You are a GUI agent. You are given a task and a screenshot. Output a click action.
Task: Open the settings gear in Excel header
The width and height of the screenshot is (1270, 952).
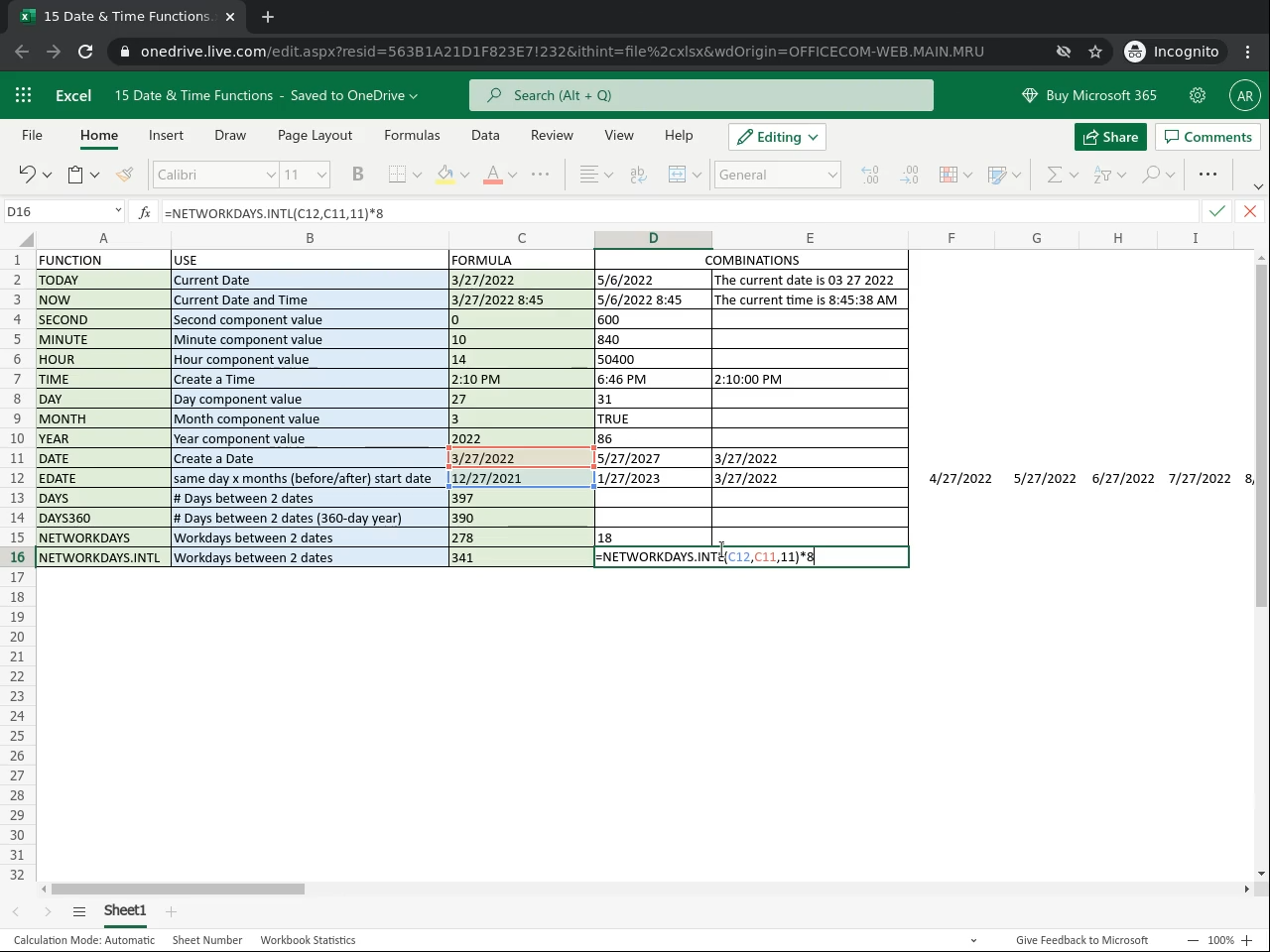[1198, 95]
